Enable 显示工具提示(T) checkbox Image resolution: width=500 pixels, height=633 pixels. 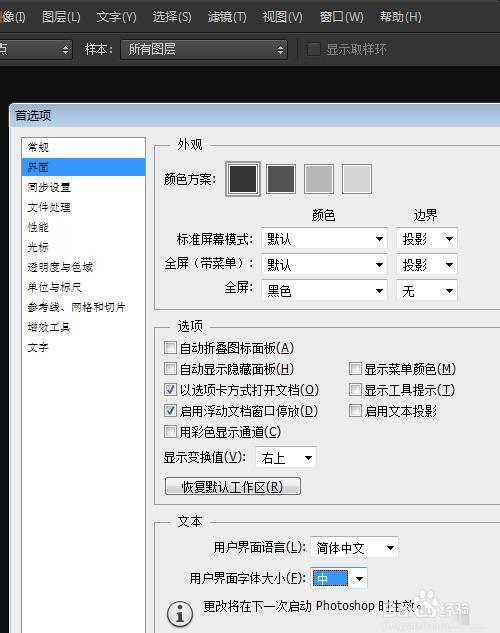tap(355, 390)
